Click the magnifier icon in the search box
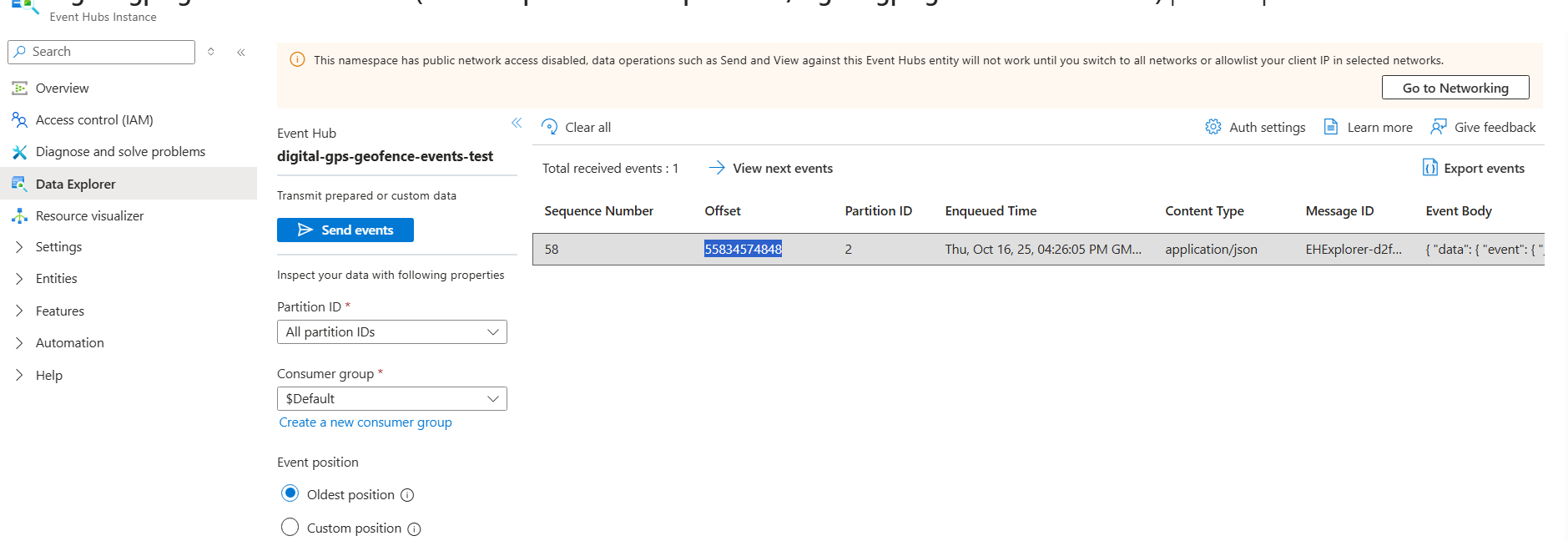The width and height of the screenshot is (1568, 541). click(x=20, y=52)
